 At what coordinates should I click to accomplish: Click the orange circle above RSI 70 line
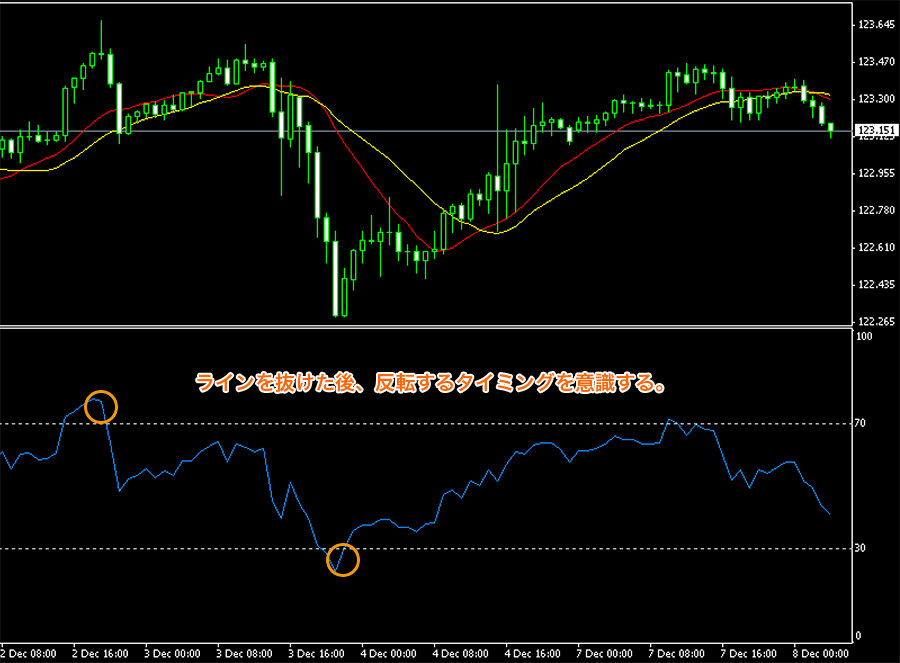coord(101,407)
